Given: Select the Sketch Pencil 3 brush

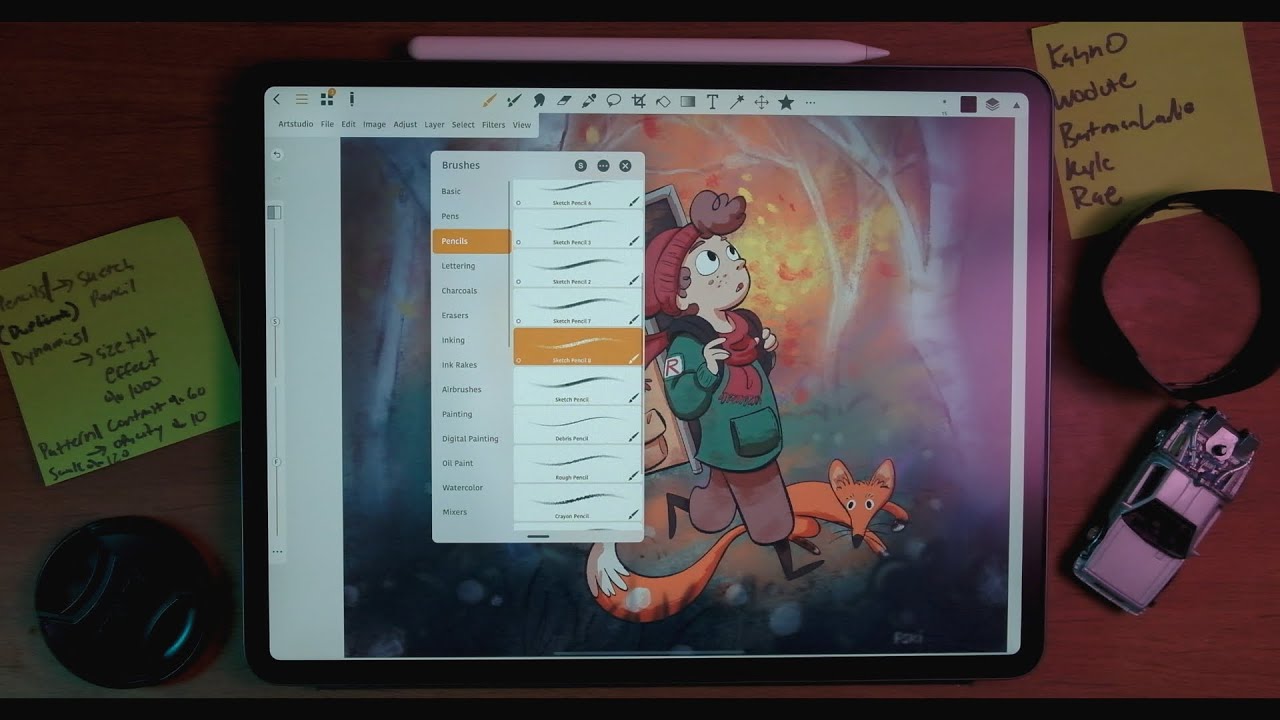Looking at the screenshot, I should click(x=578, y=229).
